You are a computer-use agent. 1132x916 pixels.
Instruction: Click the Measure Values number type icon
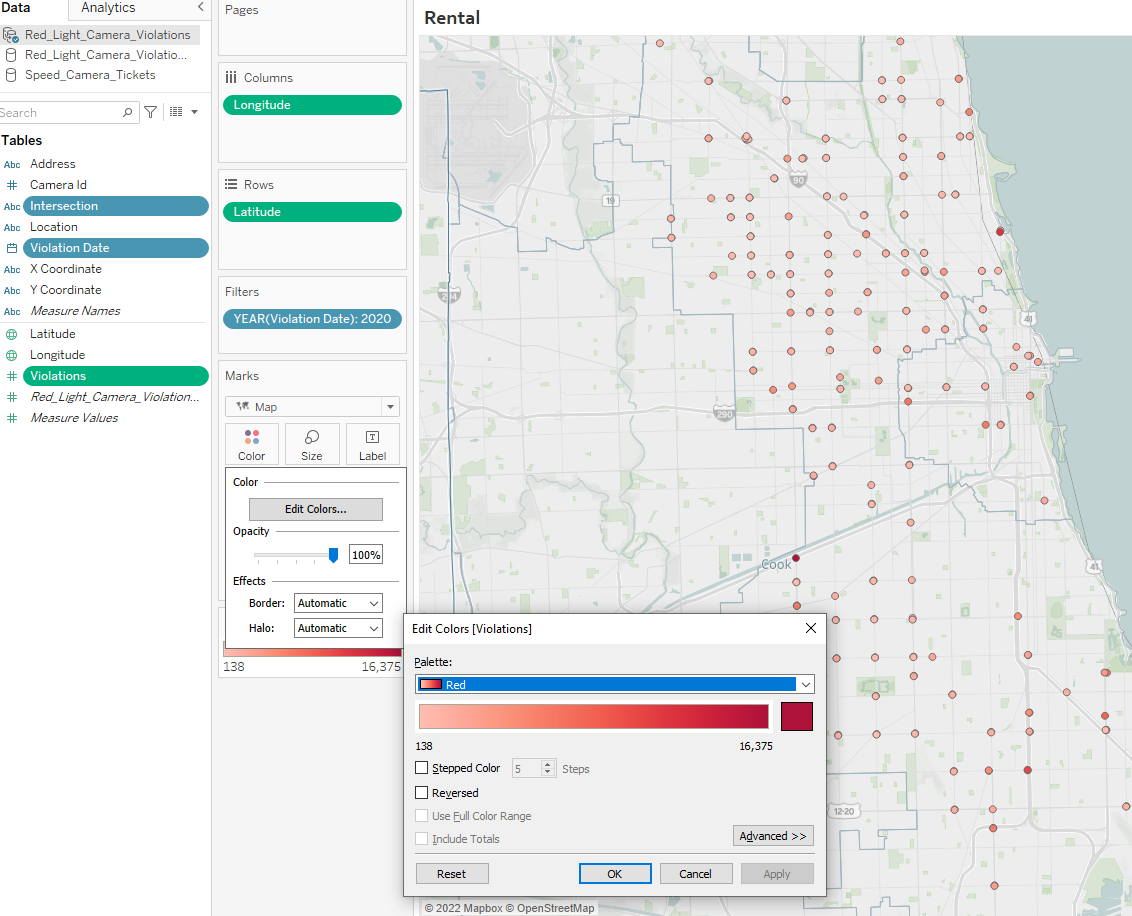pyautogui.click(x=12, y=418)
